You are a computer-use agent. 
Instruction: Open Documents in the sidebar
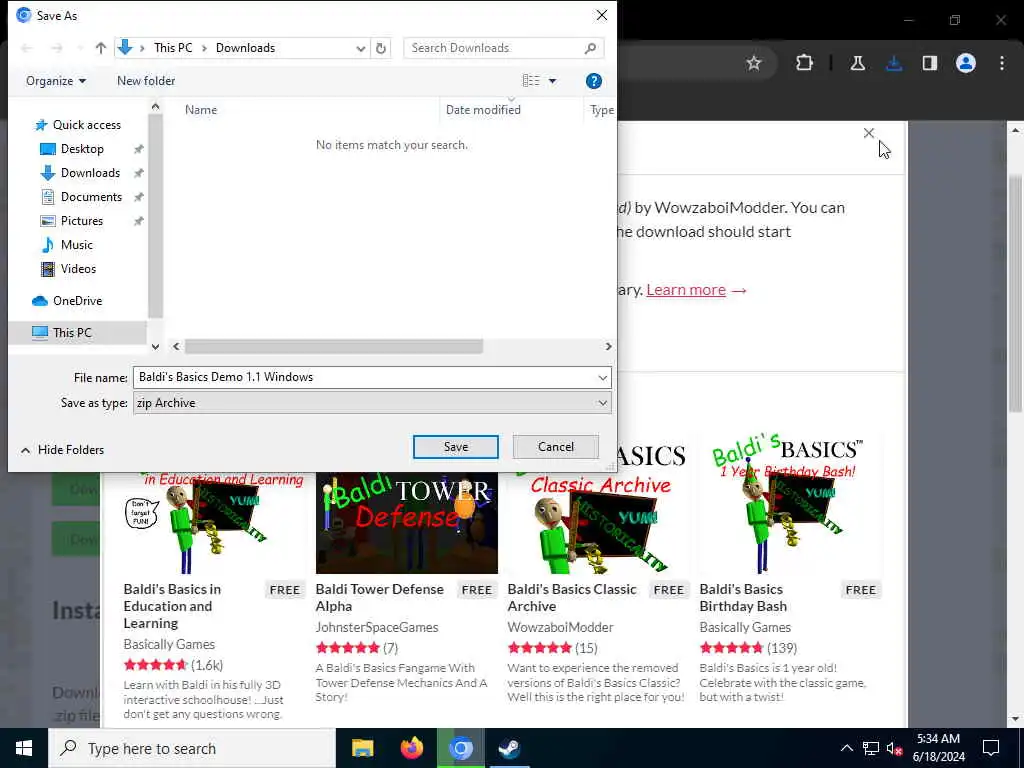(91, 197)
